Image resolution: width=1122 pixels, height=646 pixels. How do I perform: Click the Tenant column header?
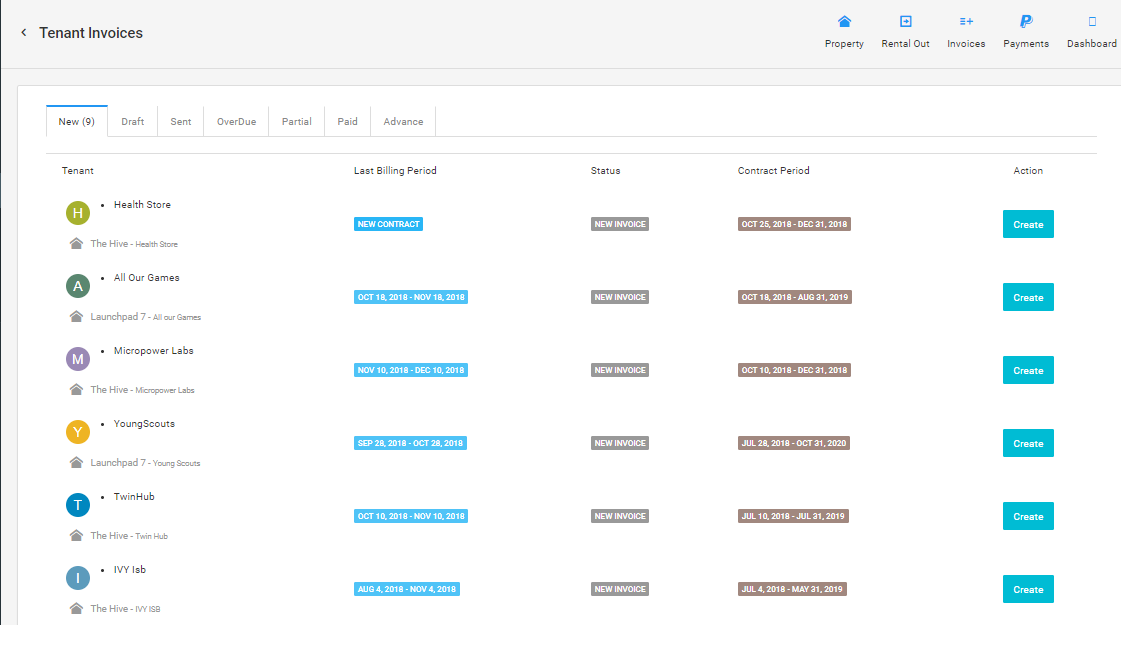[78, 171]
